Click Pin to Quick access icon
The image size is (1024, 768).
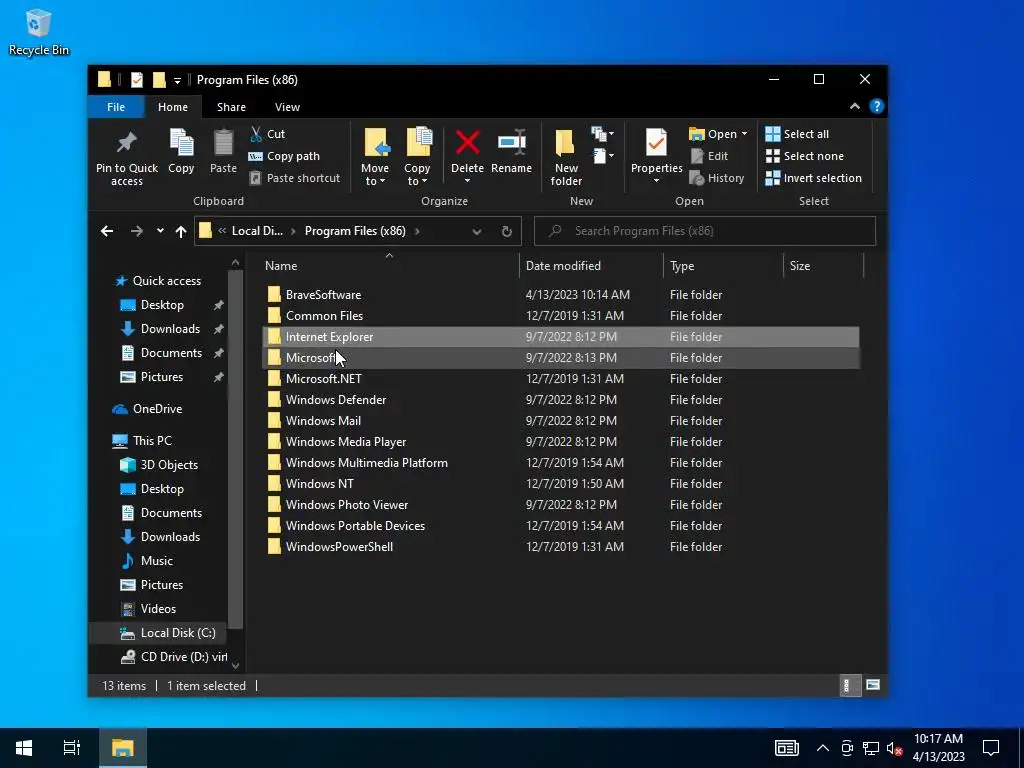(127, 142)
